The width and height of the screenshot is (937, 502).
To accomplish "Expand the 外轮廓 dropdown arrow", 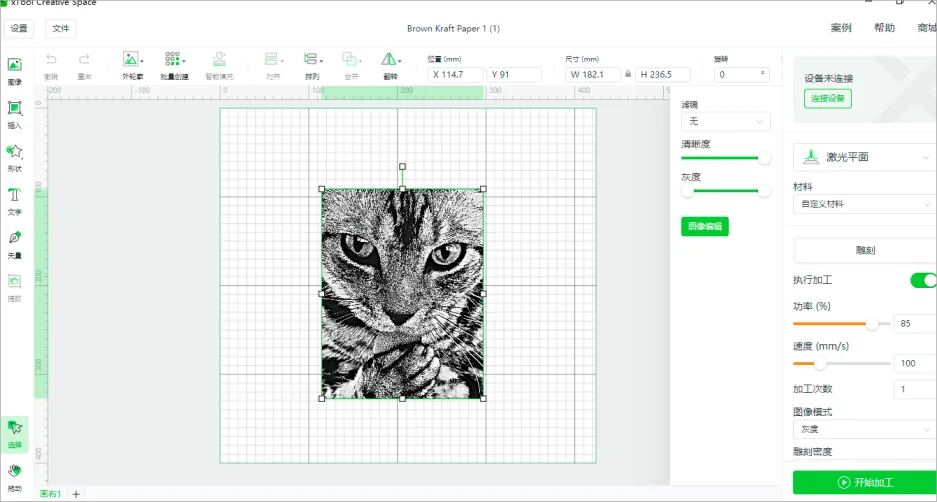I will tap(142, 61).
